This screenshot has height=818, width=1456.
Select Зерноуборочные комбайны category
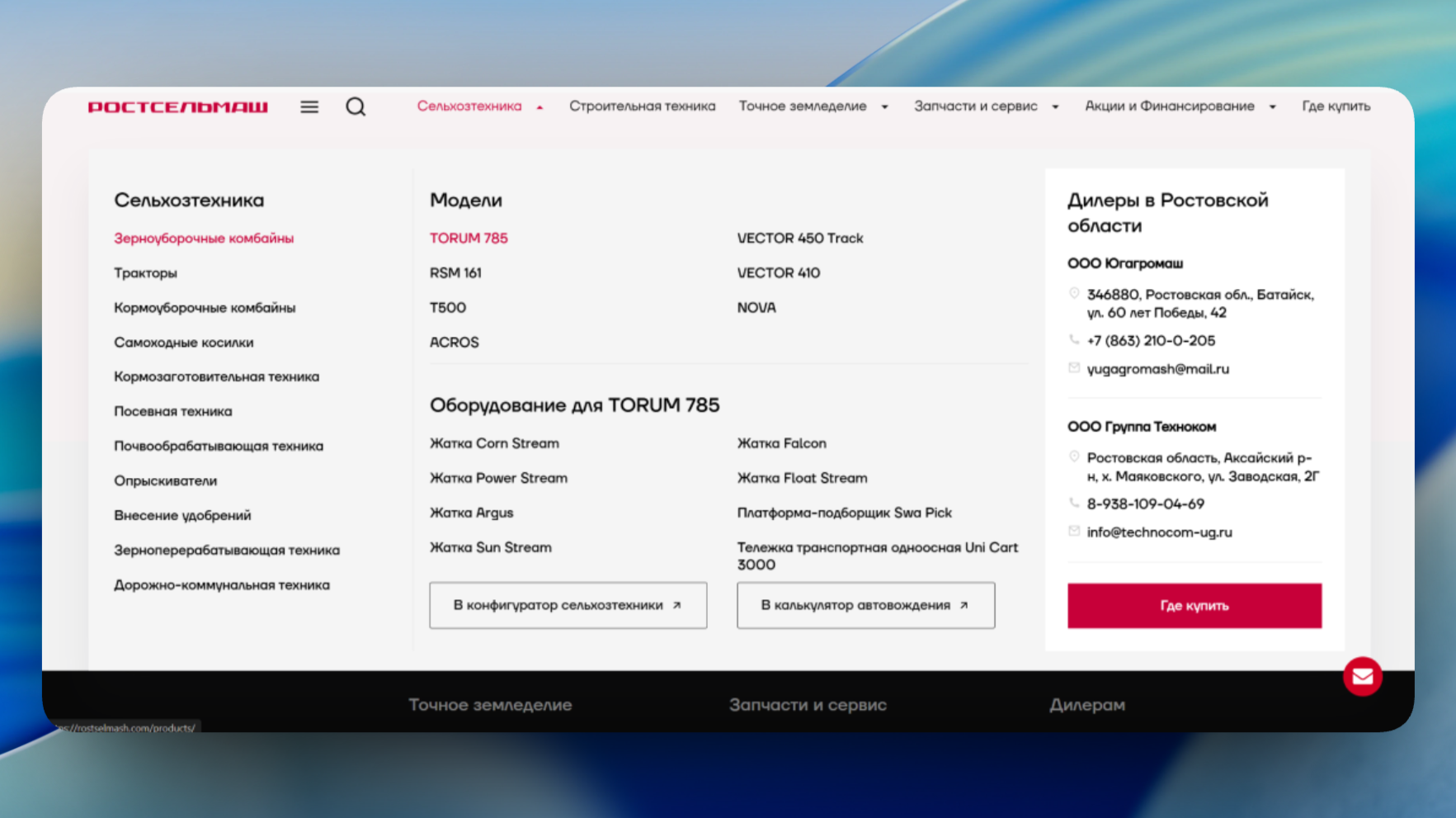click(204, 239)
